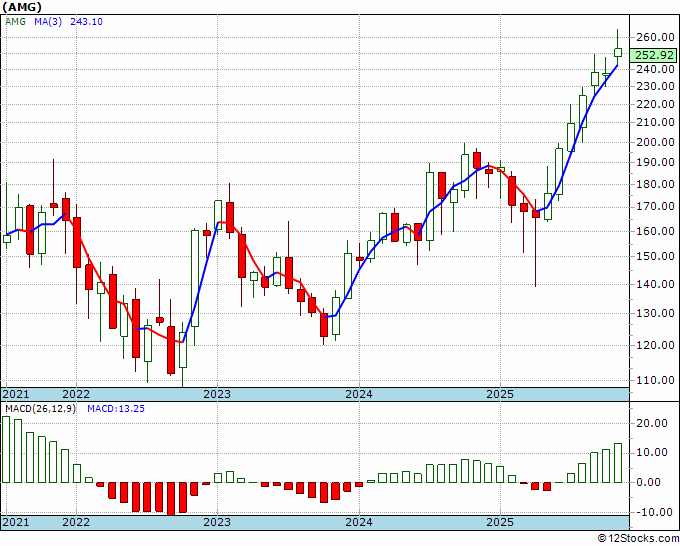The height and width of the screenshot is (546, 680).
Task: Click 2024 on the price chart timeline
Action: (359, 394)
